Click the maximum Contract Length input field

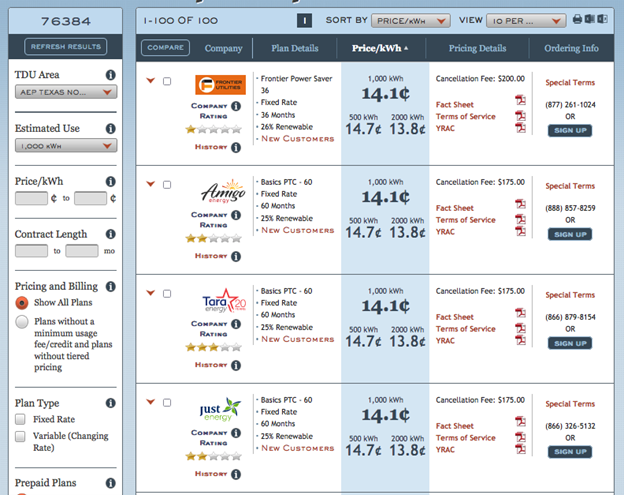(x=82, y=251)
